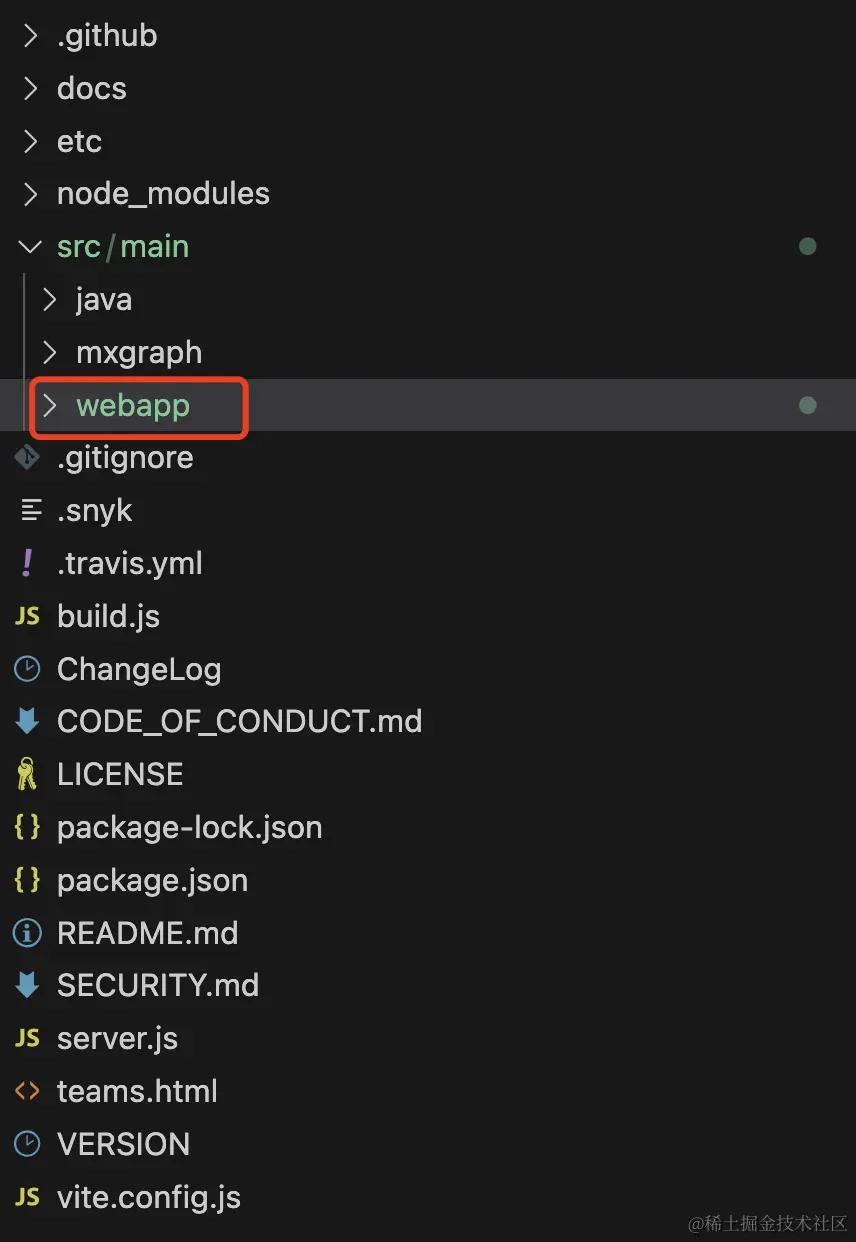Click the HTML brackets icon beside teams.html
The height and width of the screenshot is (1242, 856).
[x=27, y=1091]
